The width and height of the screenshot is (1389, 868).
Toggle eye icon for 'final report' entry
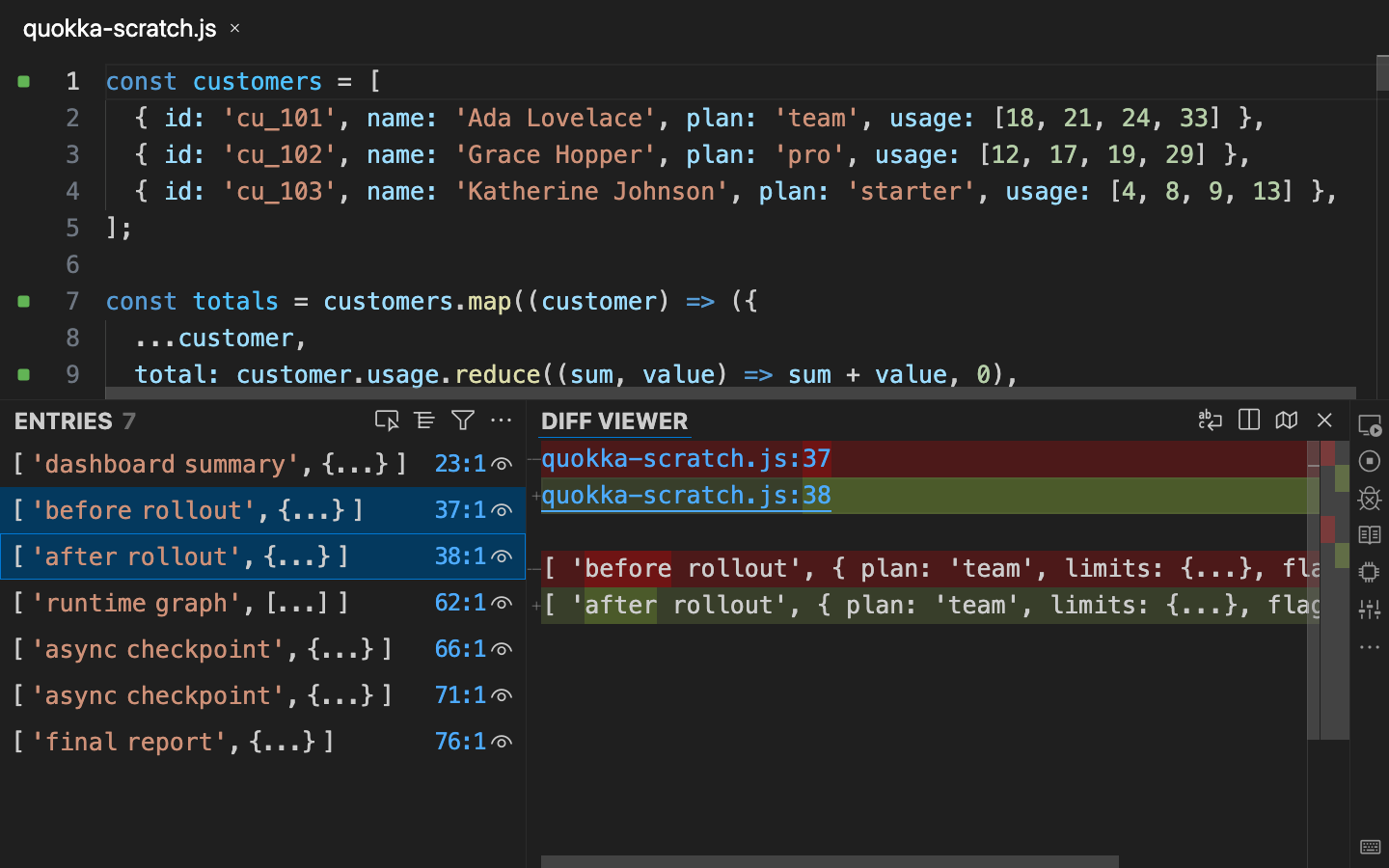(x=502, y=742)
